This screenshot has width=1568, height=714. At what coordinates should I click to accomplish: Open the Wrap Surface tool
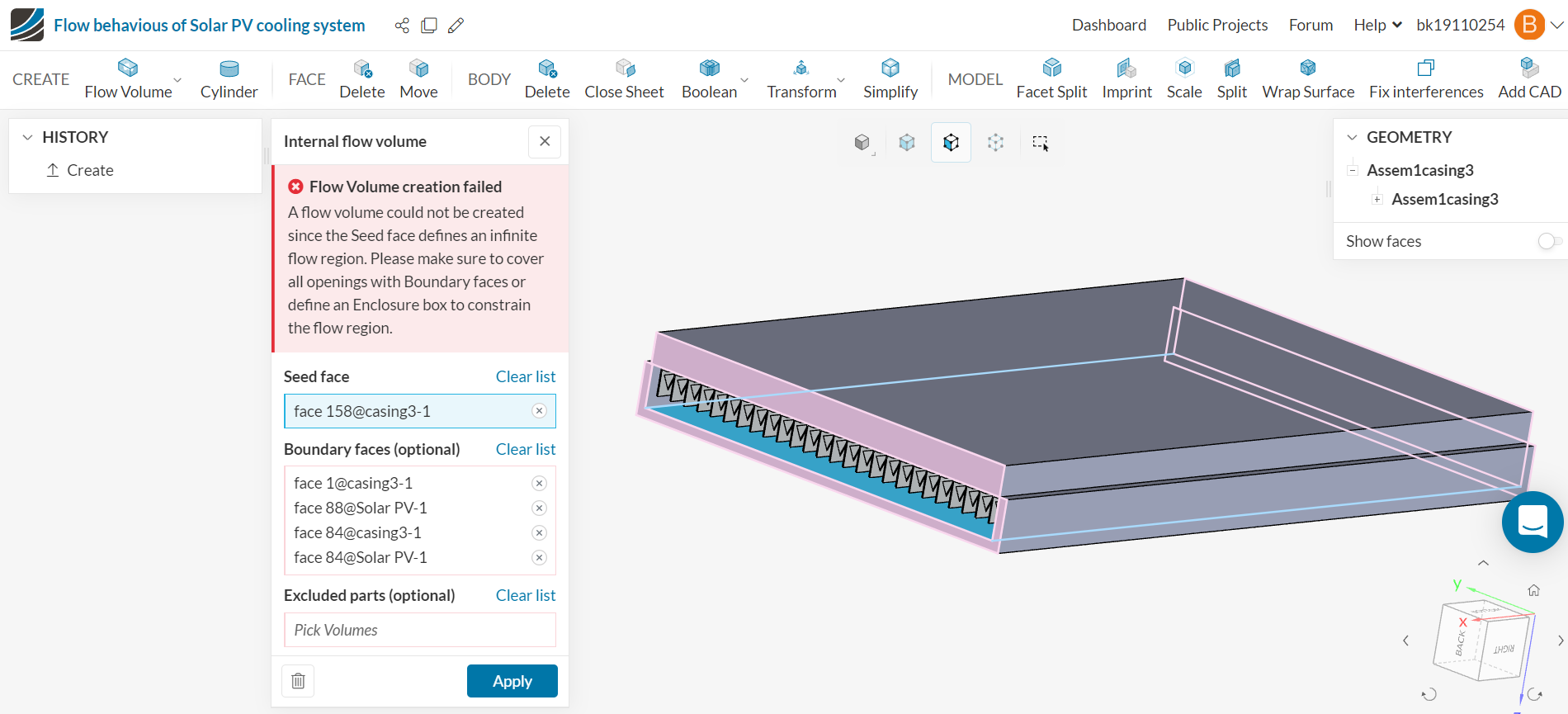tap(1307, 79)
